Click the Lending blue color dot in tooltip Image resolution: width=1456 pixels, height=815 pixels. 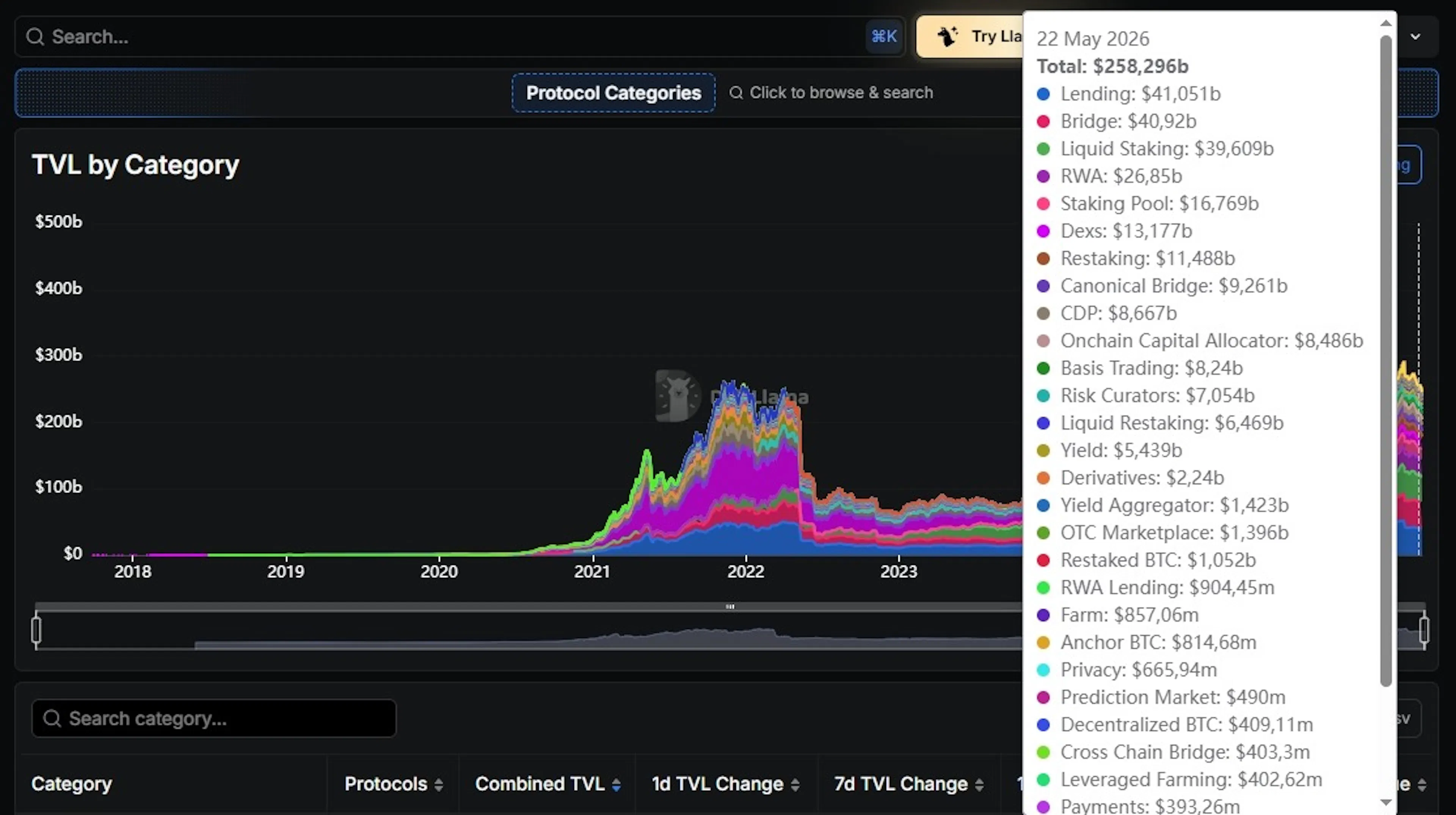[x=1043, y=94]
